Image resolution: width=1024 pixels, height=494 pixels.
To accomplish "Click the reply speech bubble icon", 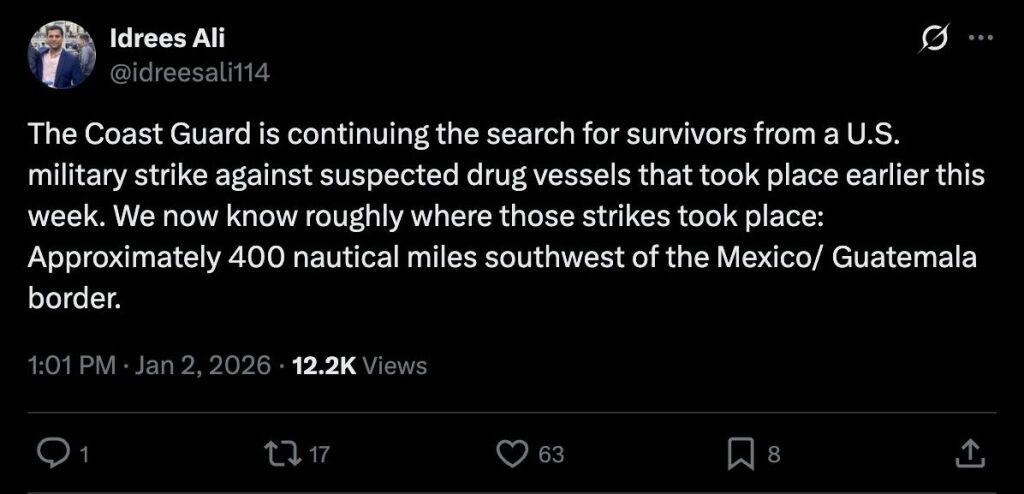I will tap(50, 454).
